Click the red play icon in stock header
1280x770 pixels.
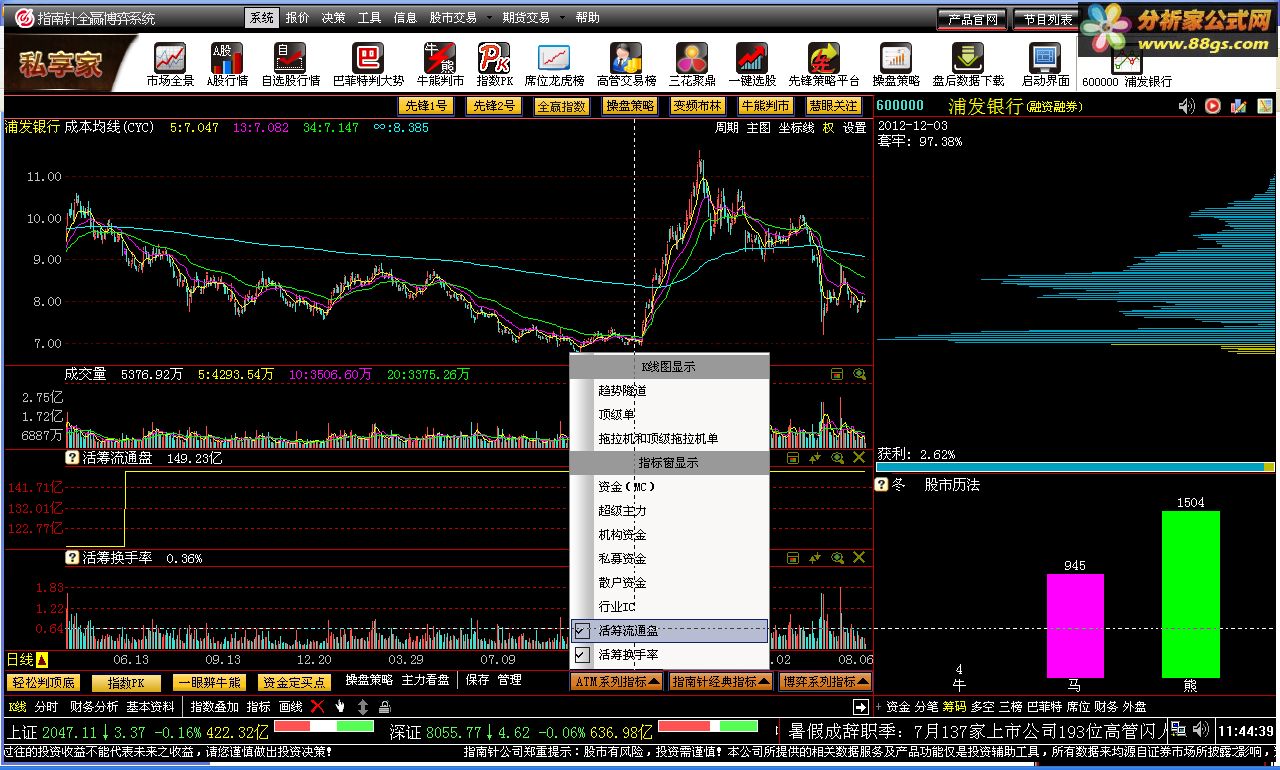pos(1212,106)
